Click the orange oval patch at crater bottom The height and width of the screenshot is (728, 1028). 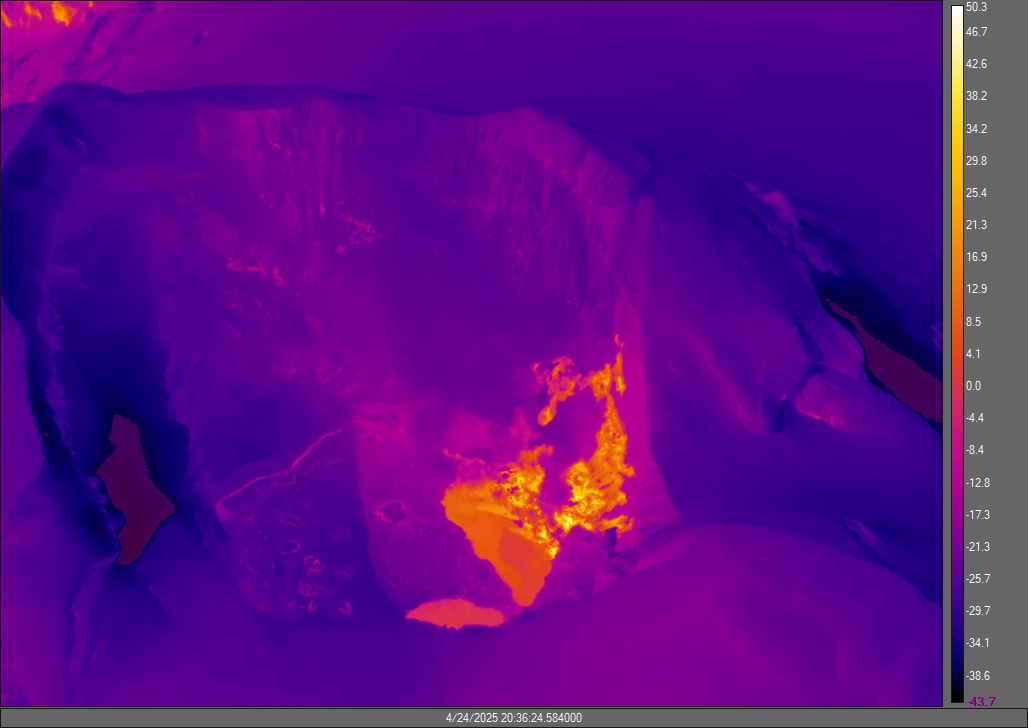point(455,612)
